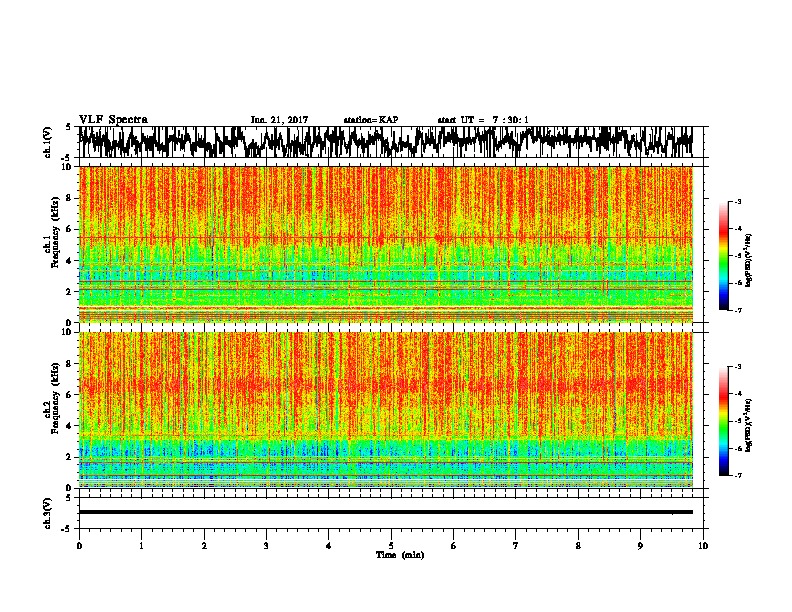Click time axis tick label "3"

[266, 546]
